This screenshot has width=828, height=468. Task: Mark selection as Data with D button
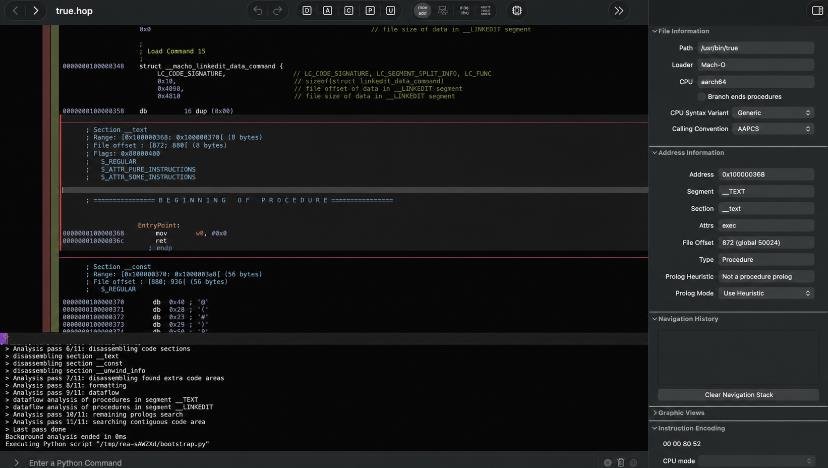[307, 11]
